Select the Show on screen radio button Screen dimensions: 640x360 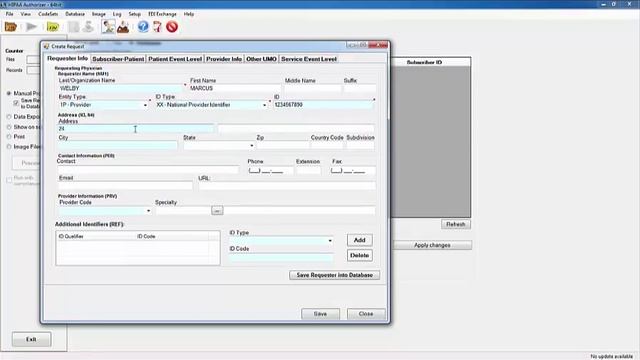[9, 127]
